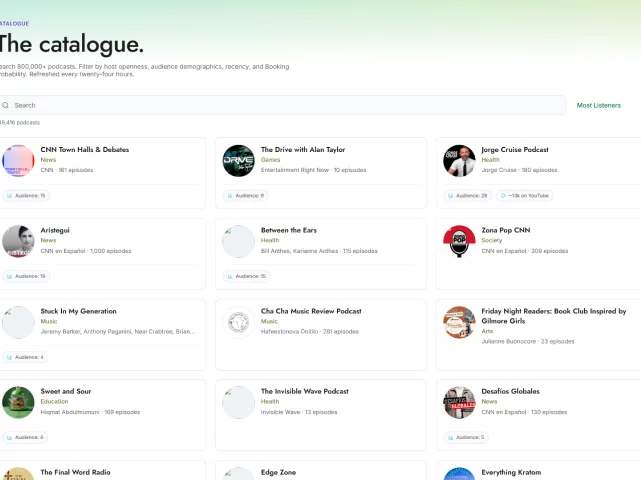Viewport: 641px width, 480px height.
Task: Click 'Bill Anthes, Karianne Anthes · 115 episodes' text
Action: [319, 251]
